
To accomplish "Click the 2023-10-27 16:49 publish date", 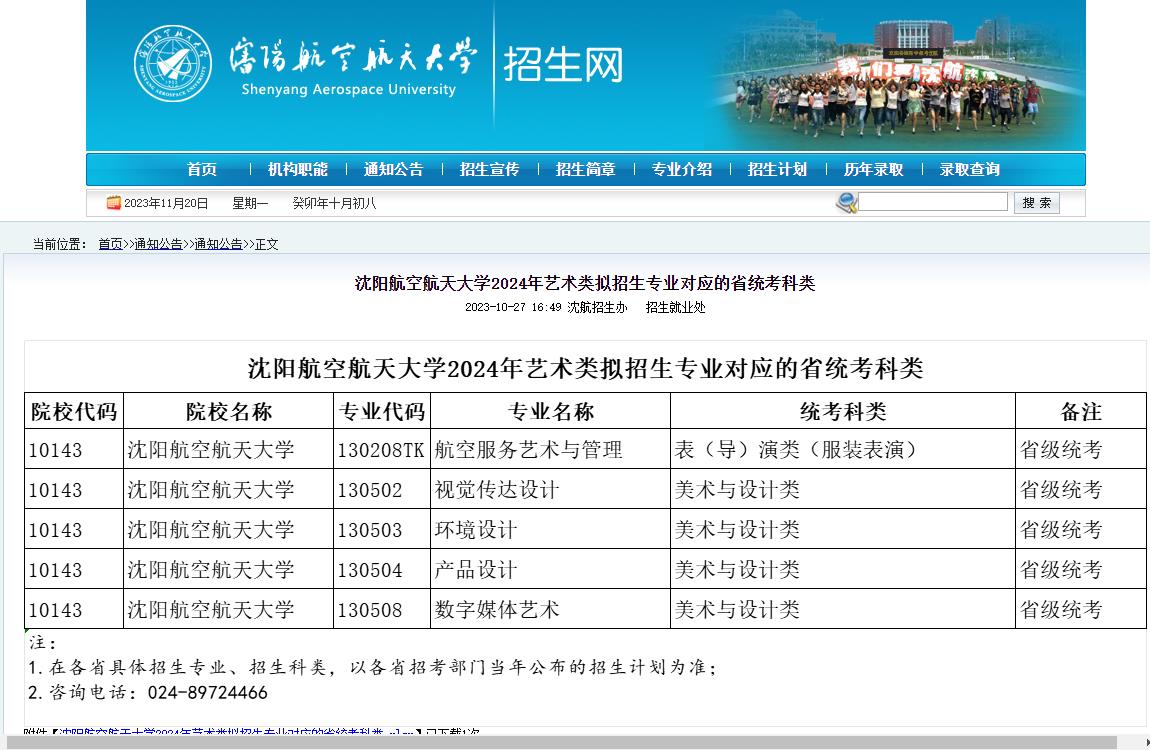I will (x=513, y=307).
